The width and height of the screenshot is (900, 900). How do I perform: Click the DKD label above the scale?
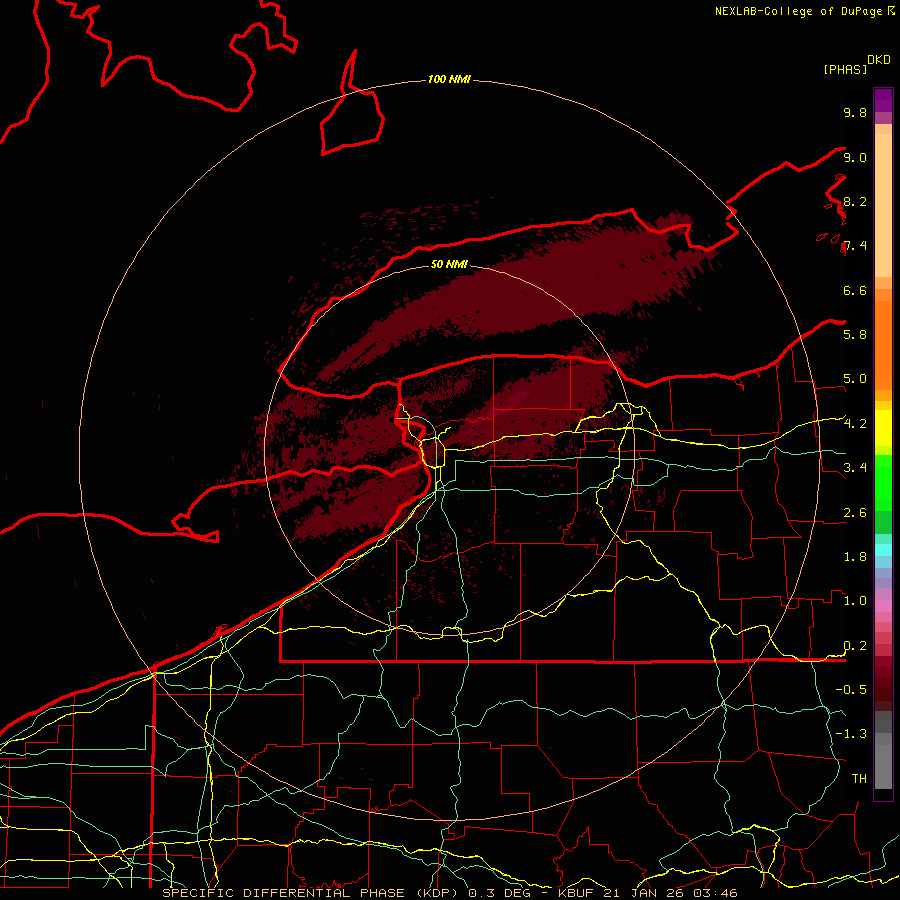(x=879, y=60)
